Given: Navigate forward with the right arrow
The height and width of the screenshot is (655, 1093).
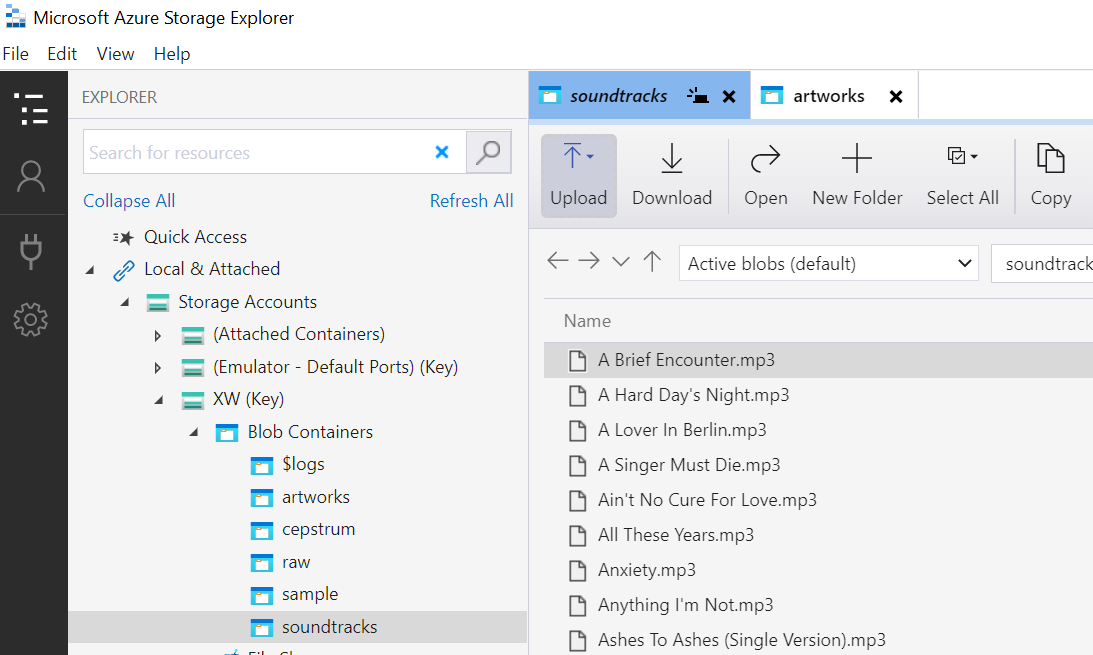Looking at the screenshot, I should (589, 261).
